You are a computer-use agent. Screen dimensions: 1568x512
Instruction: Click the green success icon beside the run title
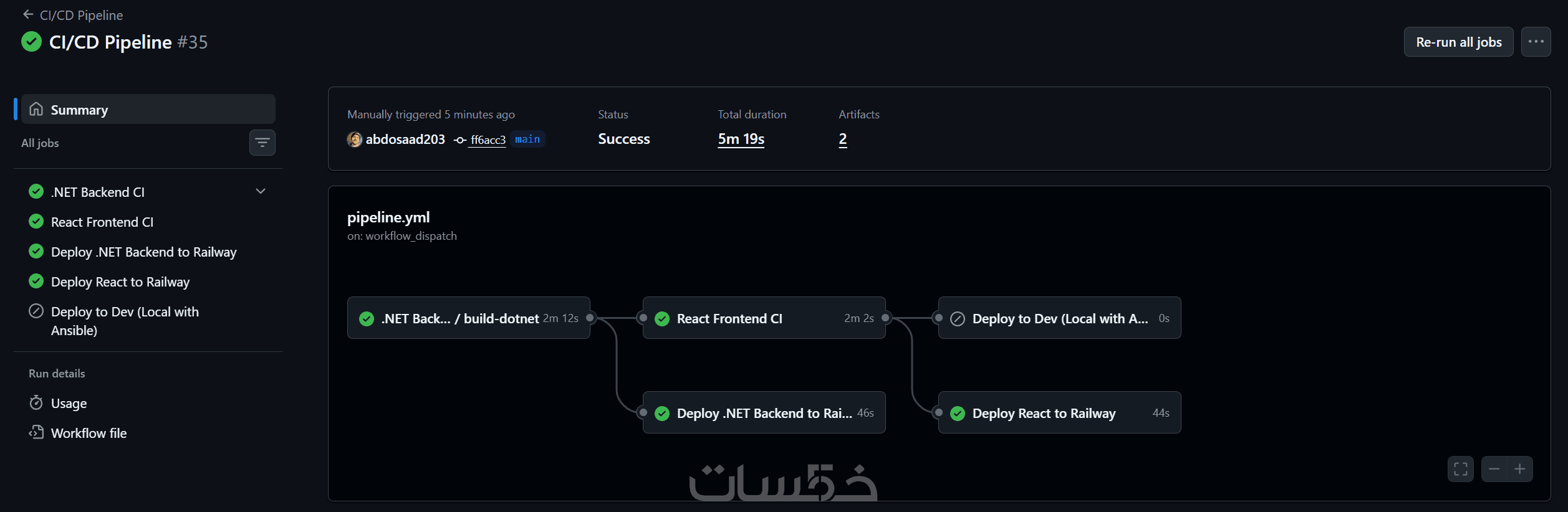point(31,42)
